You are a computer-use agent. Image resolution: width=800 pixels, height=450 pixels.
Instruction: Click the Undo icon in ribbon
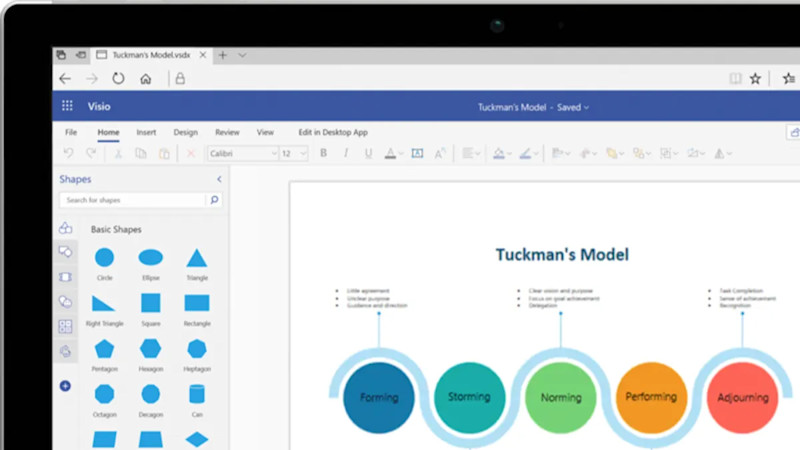point(68,153)
